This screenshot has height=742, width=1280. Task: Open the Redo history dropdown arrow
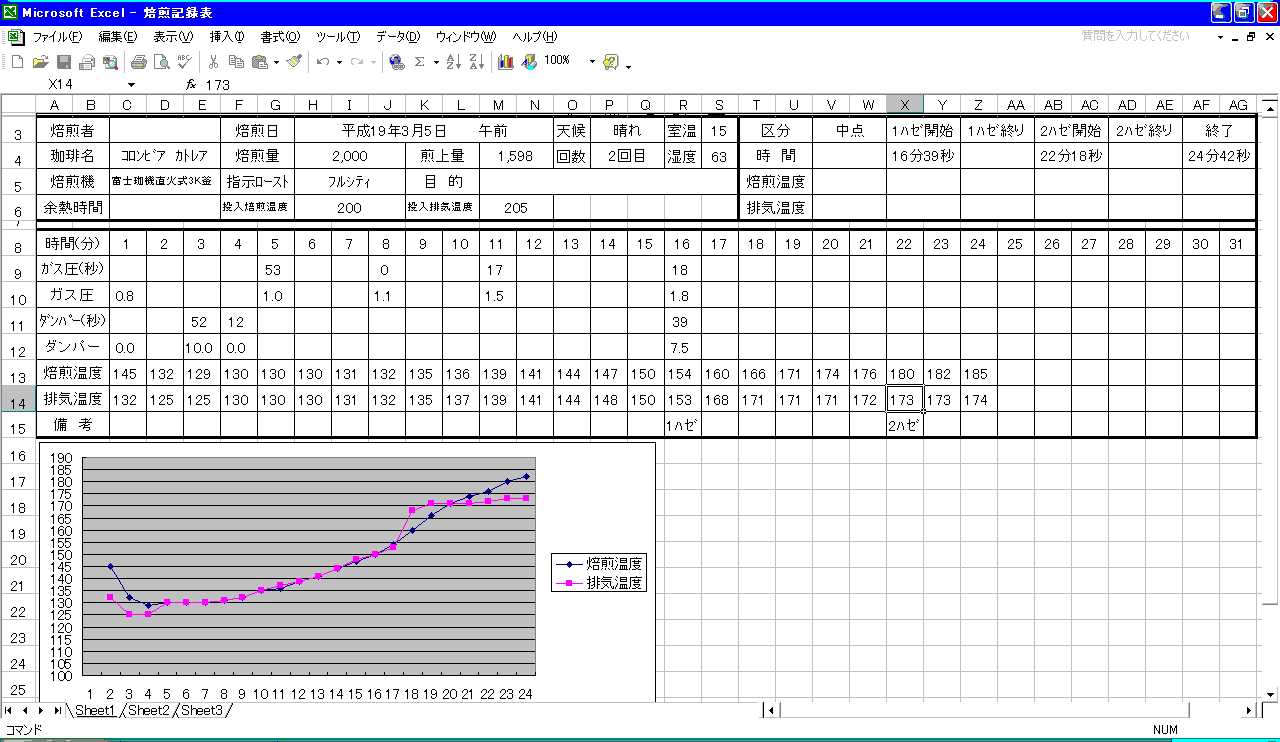coord(374,62)
